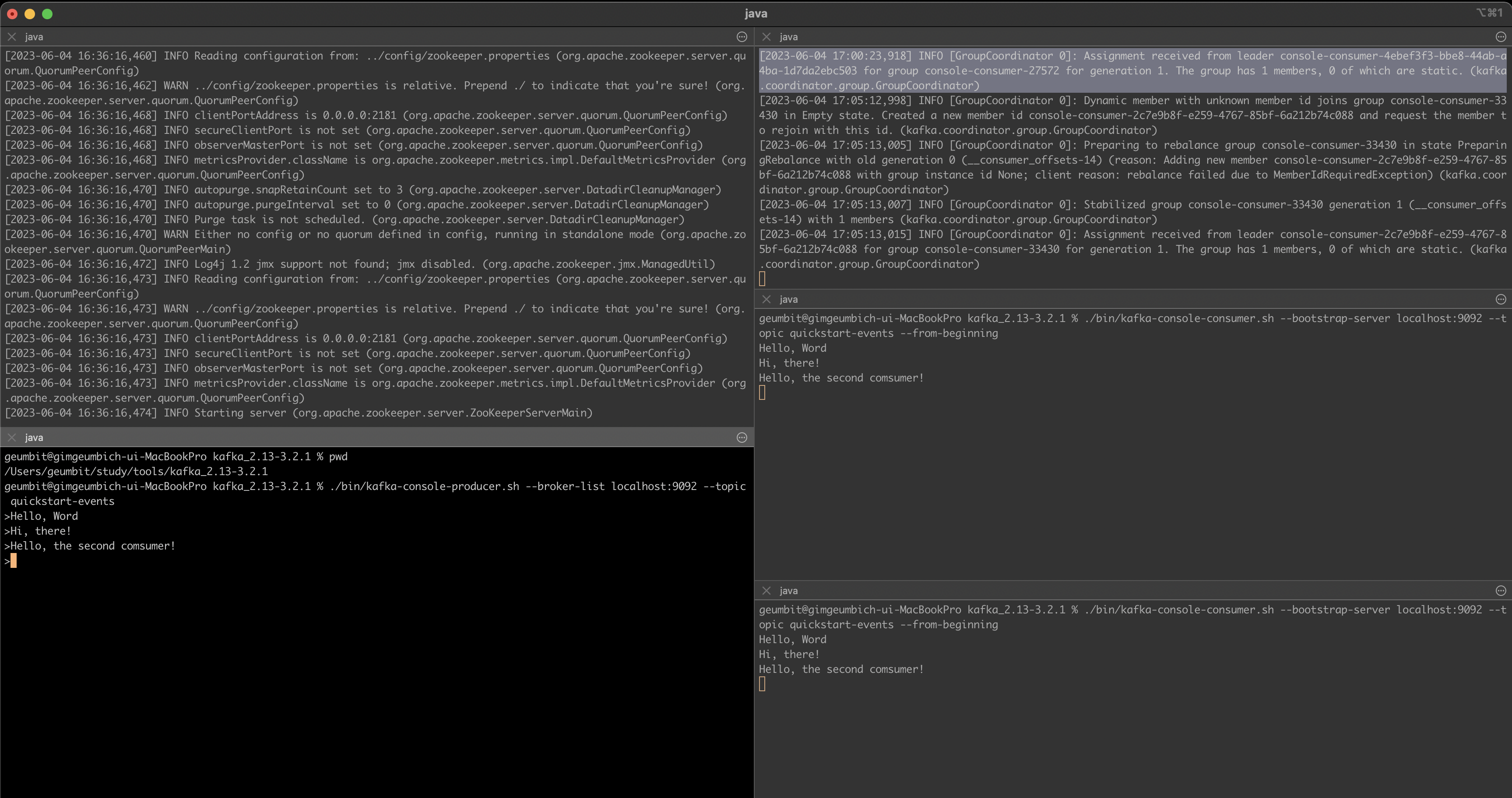The width and height of the screenshot is (1512, 798).
Task: Close the kafka-console-producer pane
Action: coord(12,437)
